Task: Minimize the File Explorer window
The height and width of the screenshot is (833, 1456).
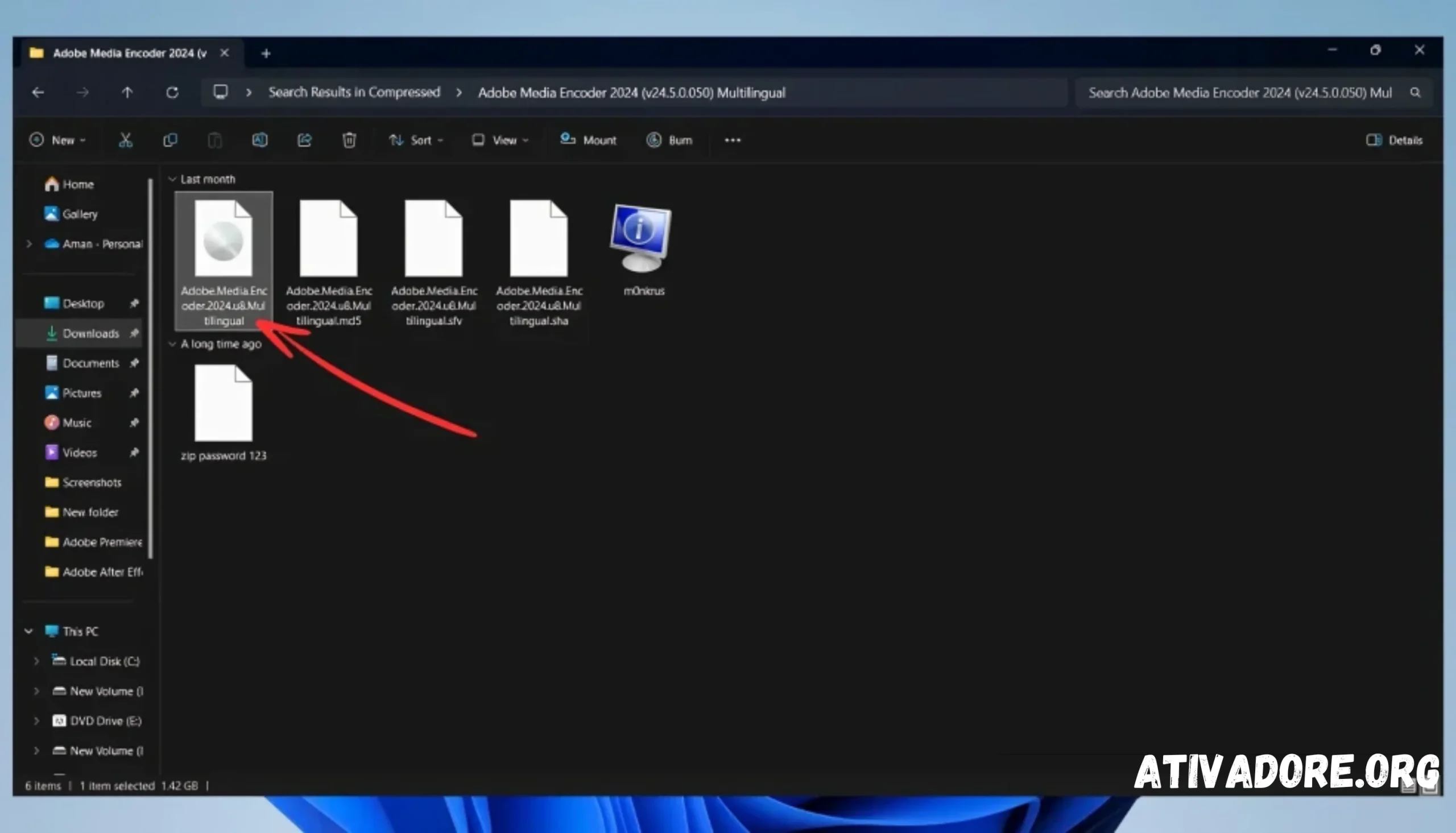Action: click(x=1332, y=51)
